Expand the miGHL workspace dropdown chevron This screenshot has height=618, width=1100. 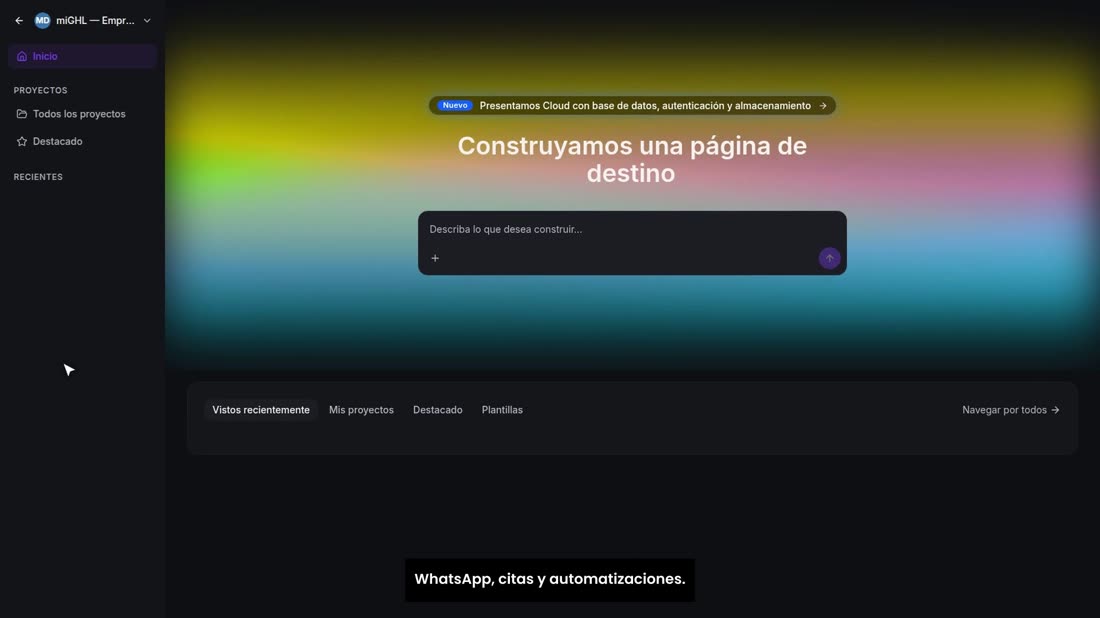point(147,21)
